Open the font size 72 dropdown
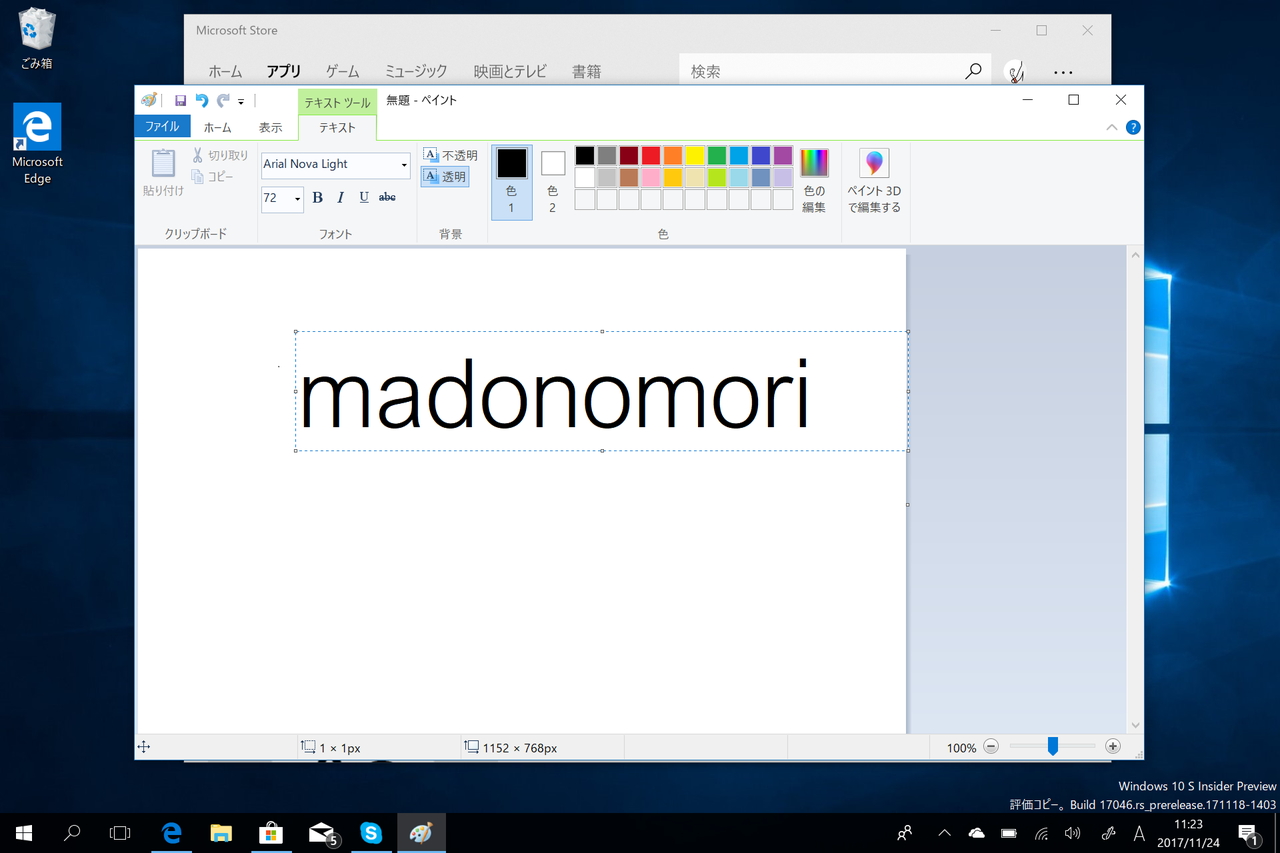This screenshot has width=1280, height=853. pyautogui.click(x=296, y=199)
